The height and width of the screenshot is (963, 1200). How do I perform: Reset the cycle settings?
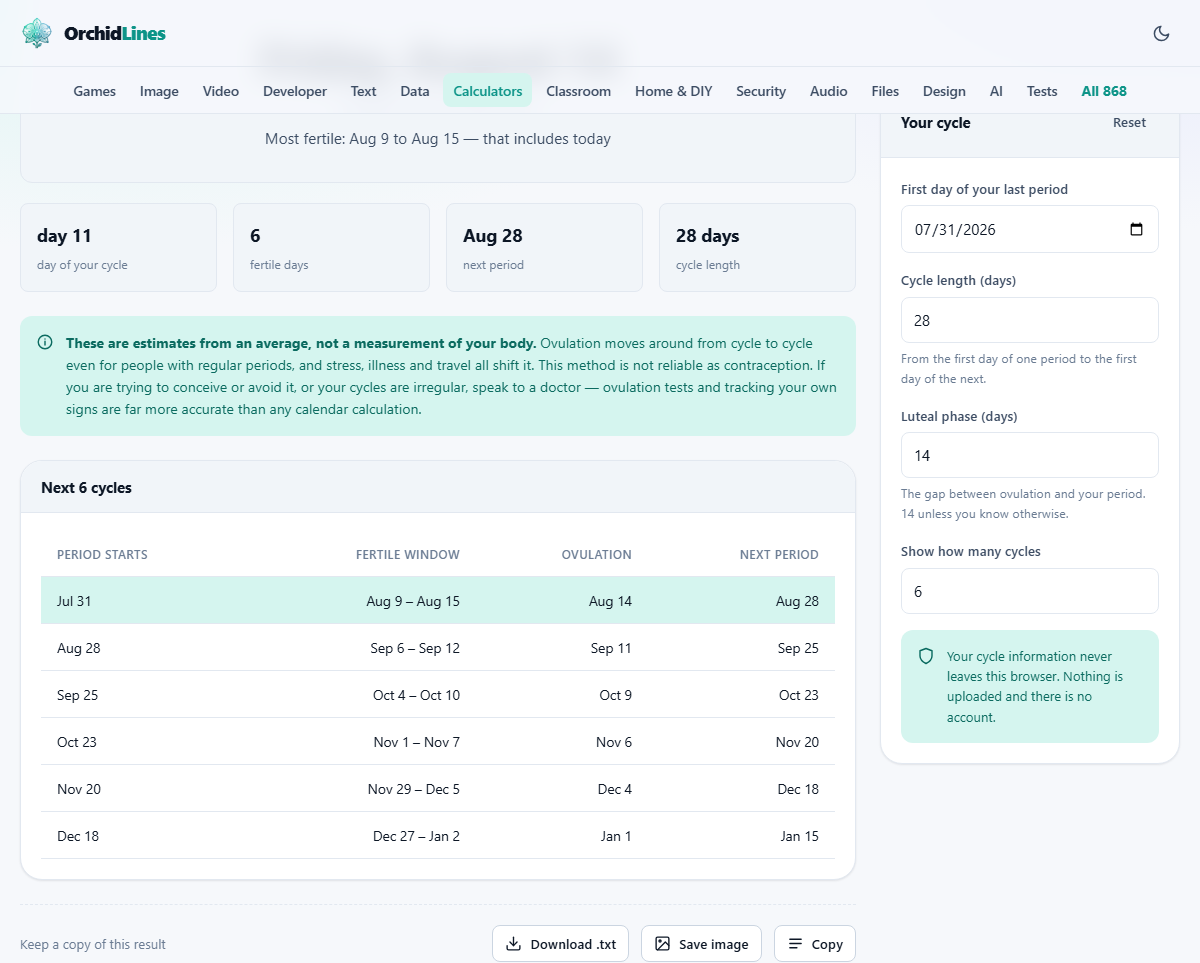pyautogui.click(x=1130, y=123)
